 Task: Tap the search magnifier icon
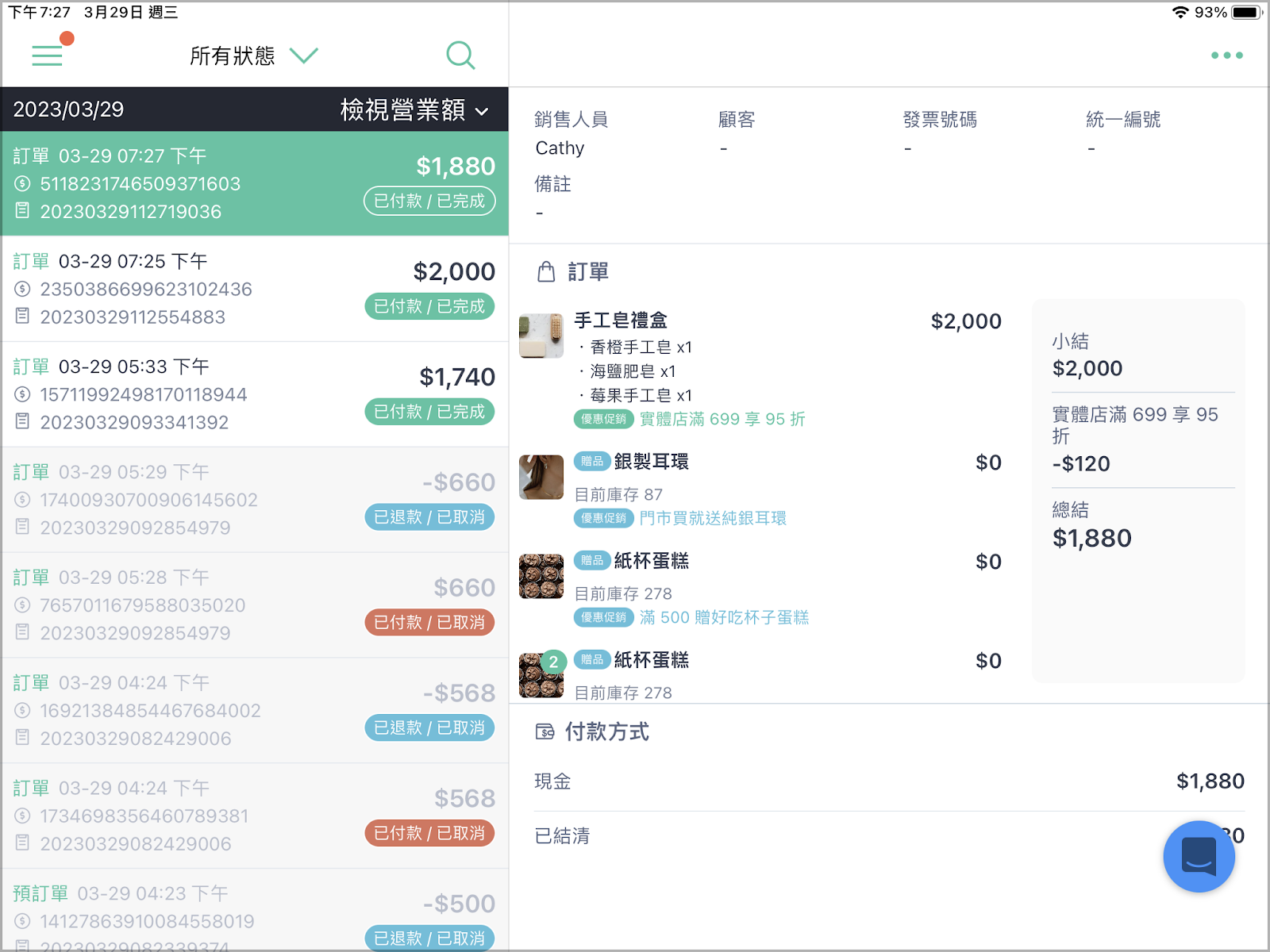pos(460,55)
